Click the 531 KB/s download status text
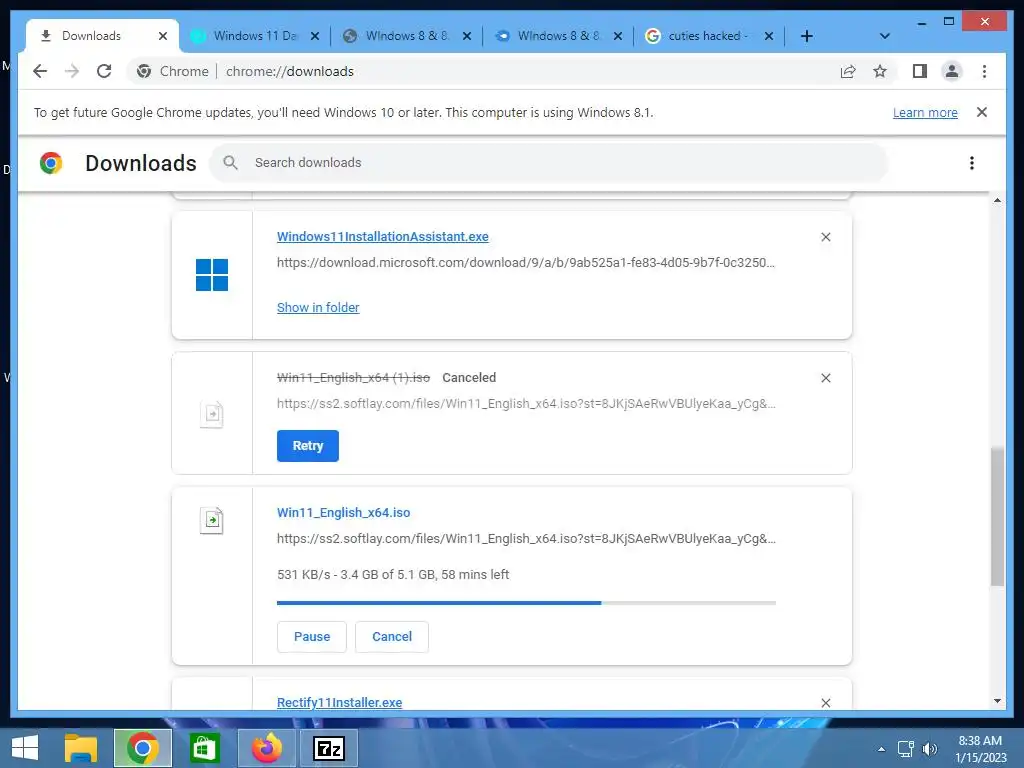This screenshot has width=1024, height=768. click(393, 575)
